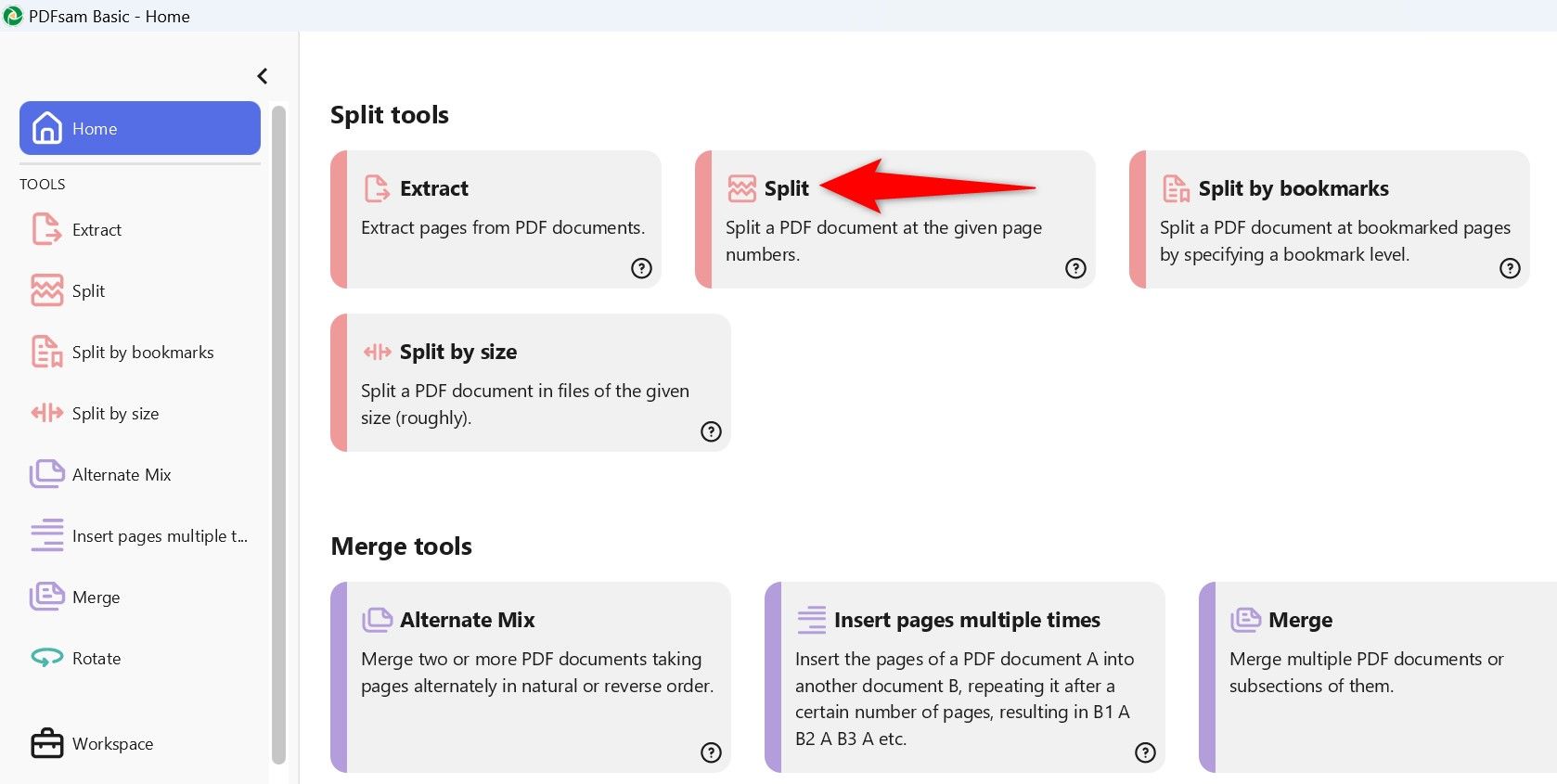Click "pages alternately in natural or reverse order." text
The height and width of the screenshot is (784, 1557).
[537, 686]
